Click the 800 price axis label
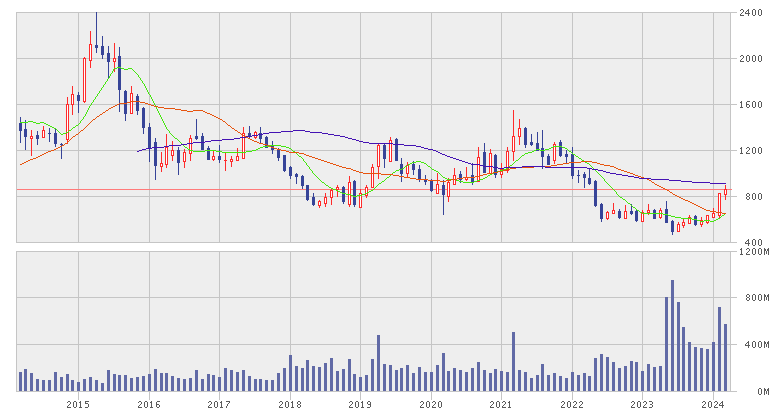Viewport: 777px width, 413px height. pyautogui.click(x=755, y=197)
